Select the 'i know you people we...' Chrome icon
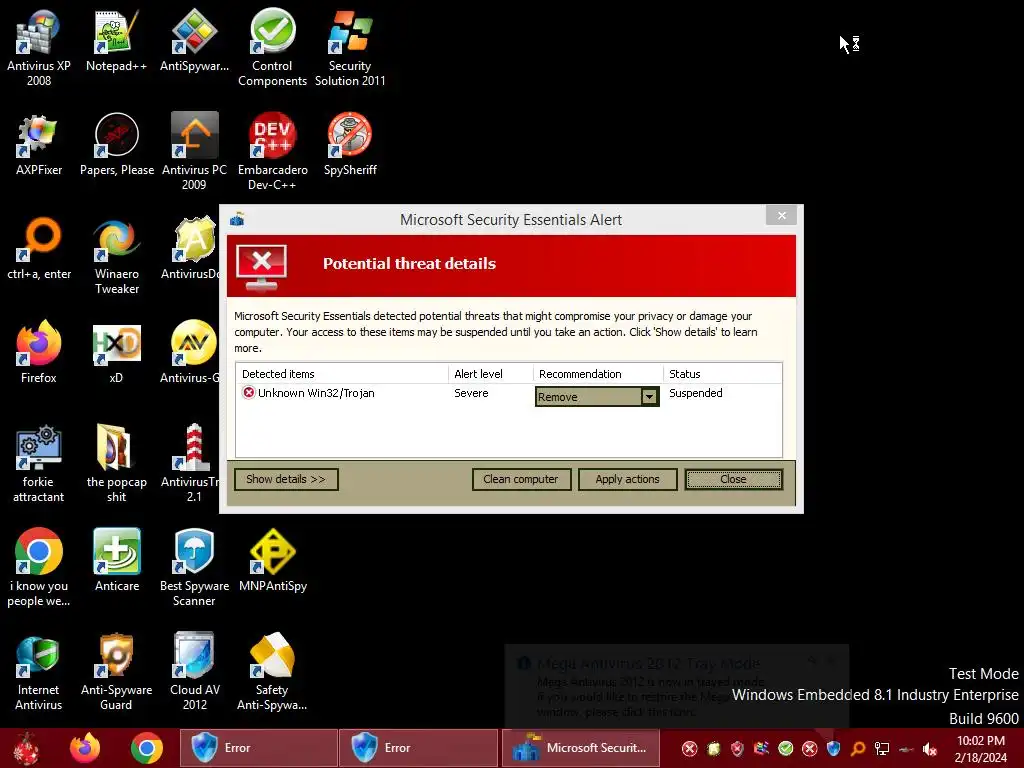This screenshot has width=1024, height=768. click(x=39, y=568)
